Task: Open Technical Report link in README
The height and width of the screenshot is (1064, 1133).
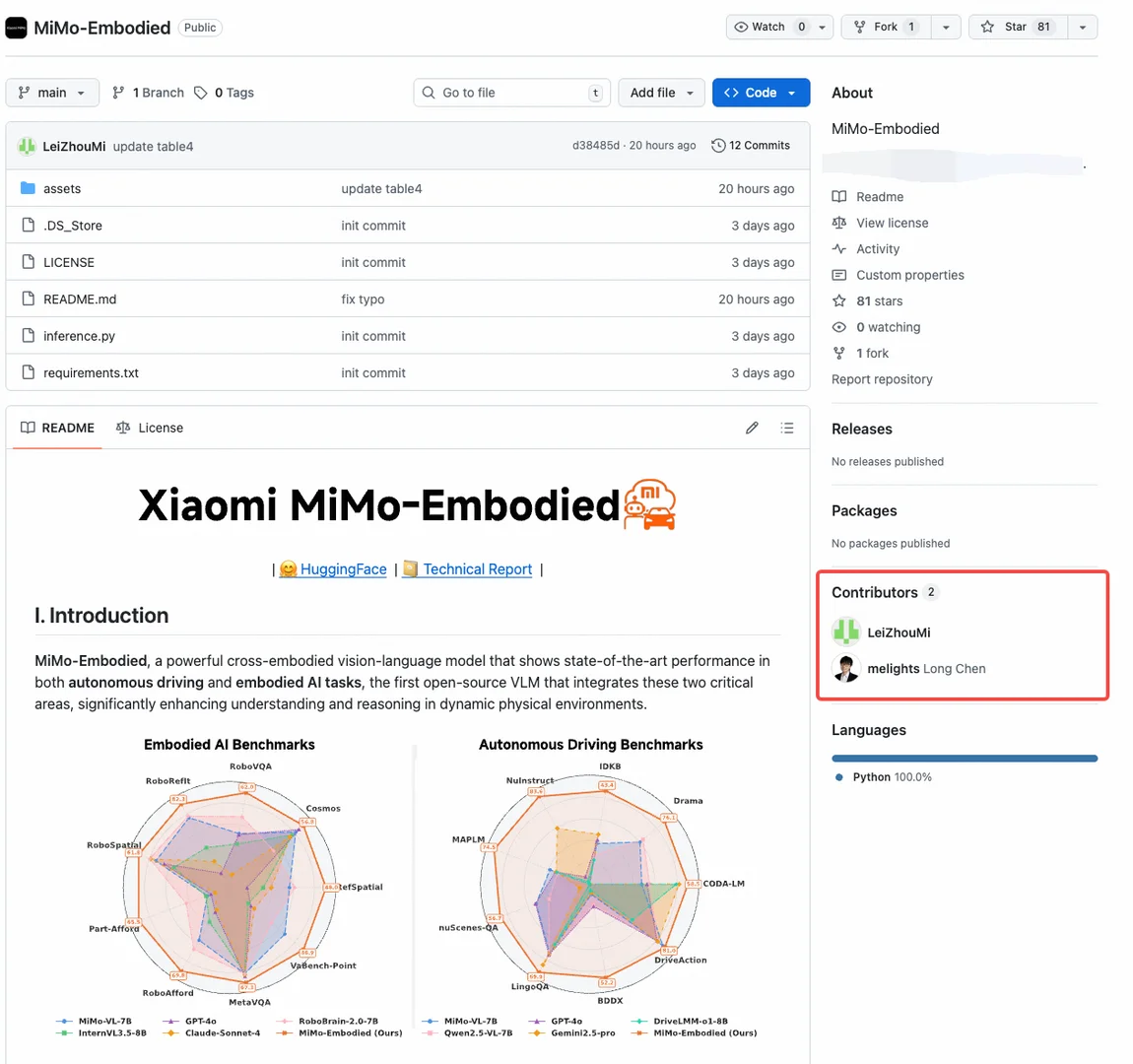Action: pos(478,569)
